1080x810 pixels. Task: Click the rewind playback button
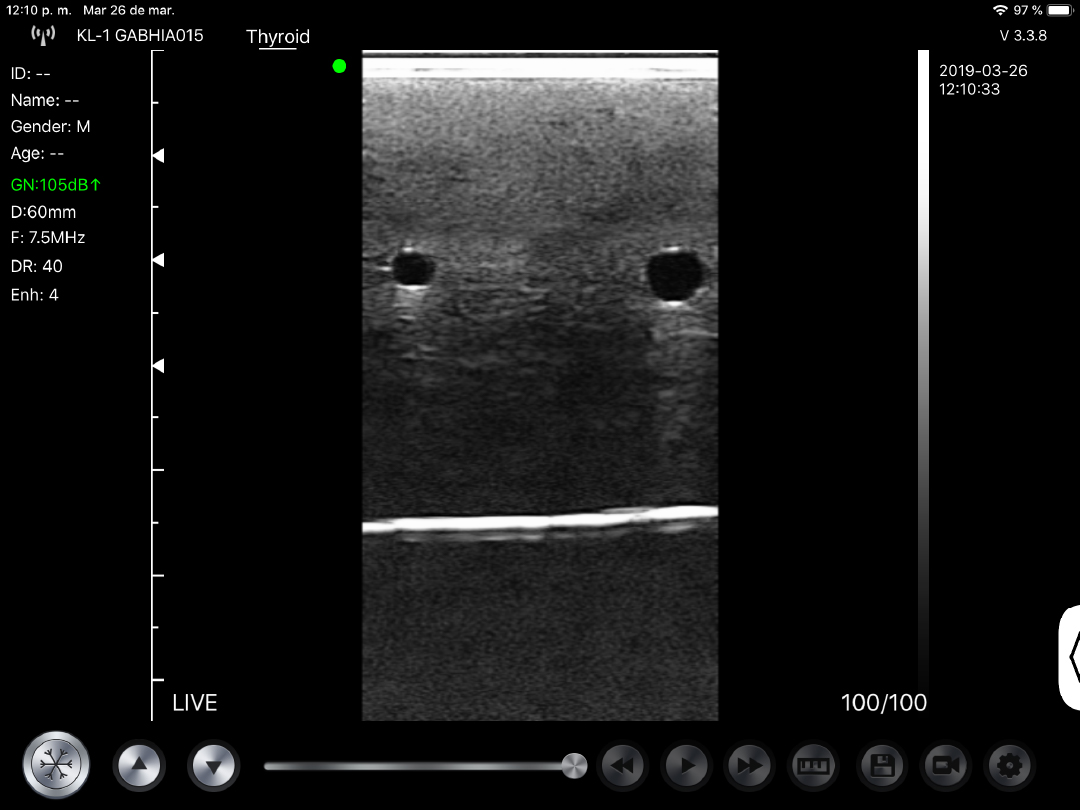[622, 767]
